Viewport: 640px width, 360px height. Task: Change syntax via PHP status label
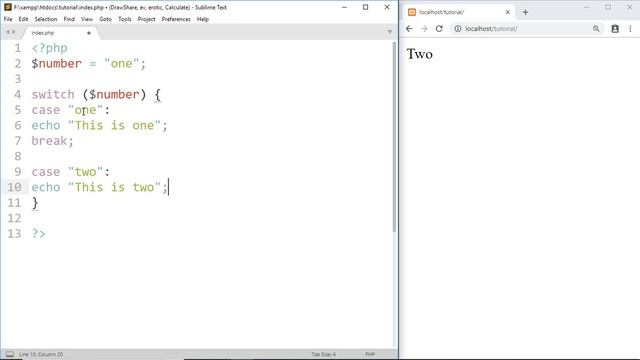[x=370, y=354]
